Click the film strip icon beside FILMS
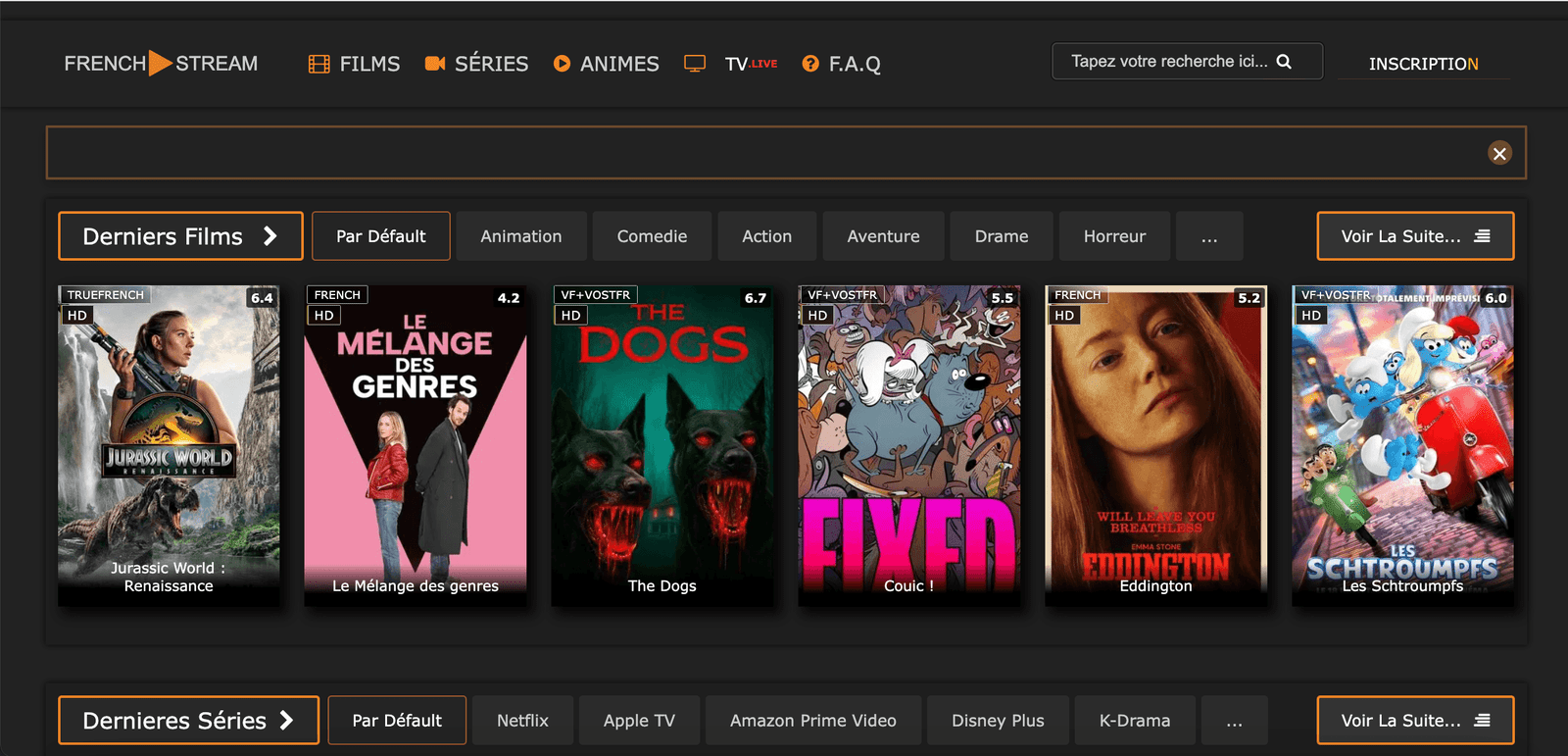This screenshot has width=1568, height=756. pyautogui.click(x=318, y=65)
